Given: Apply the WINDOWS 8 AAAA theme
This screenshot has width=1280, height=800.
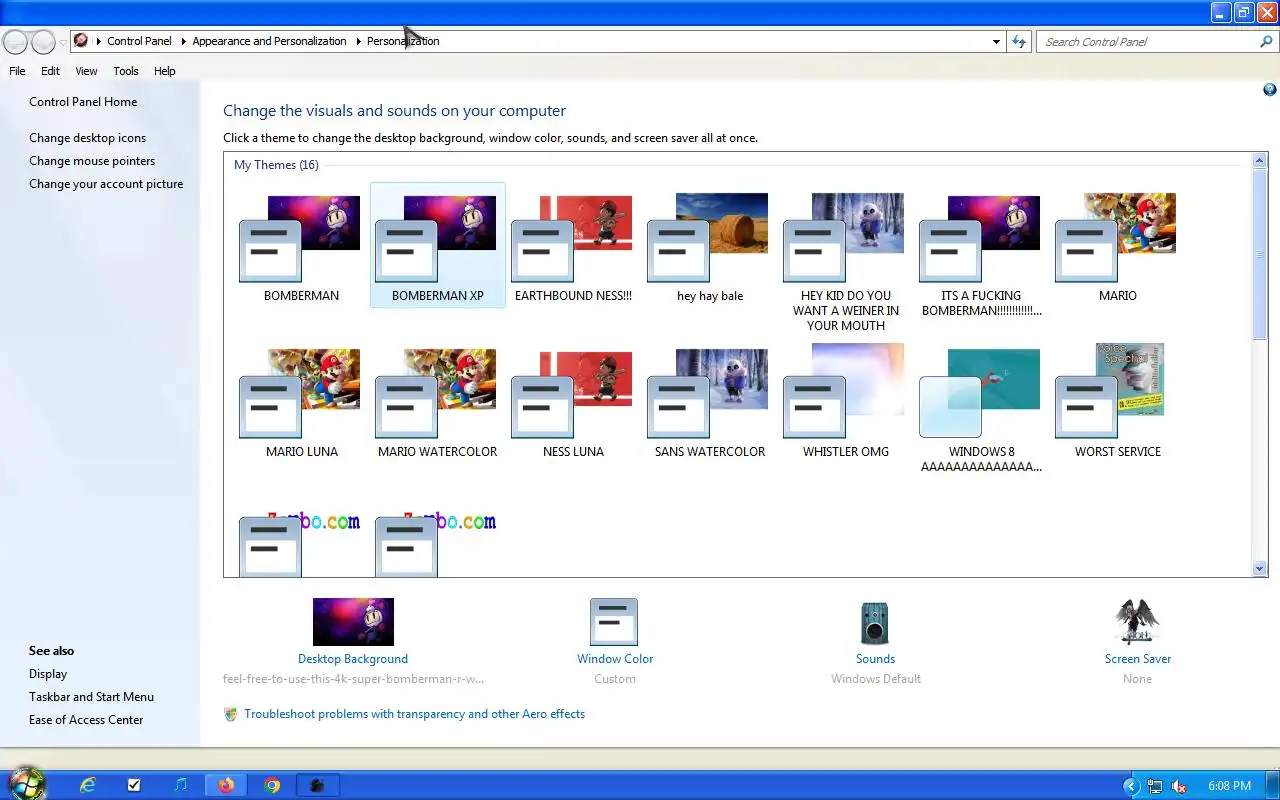Looking at the screenshot, I should pos(982,410).
